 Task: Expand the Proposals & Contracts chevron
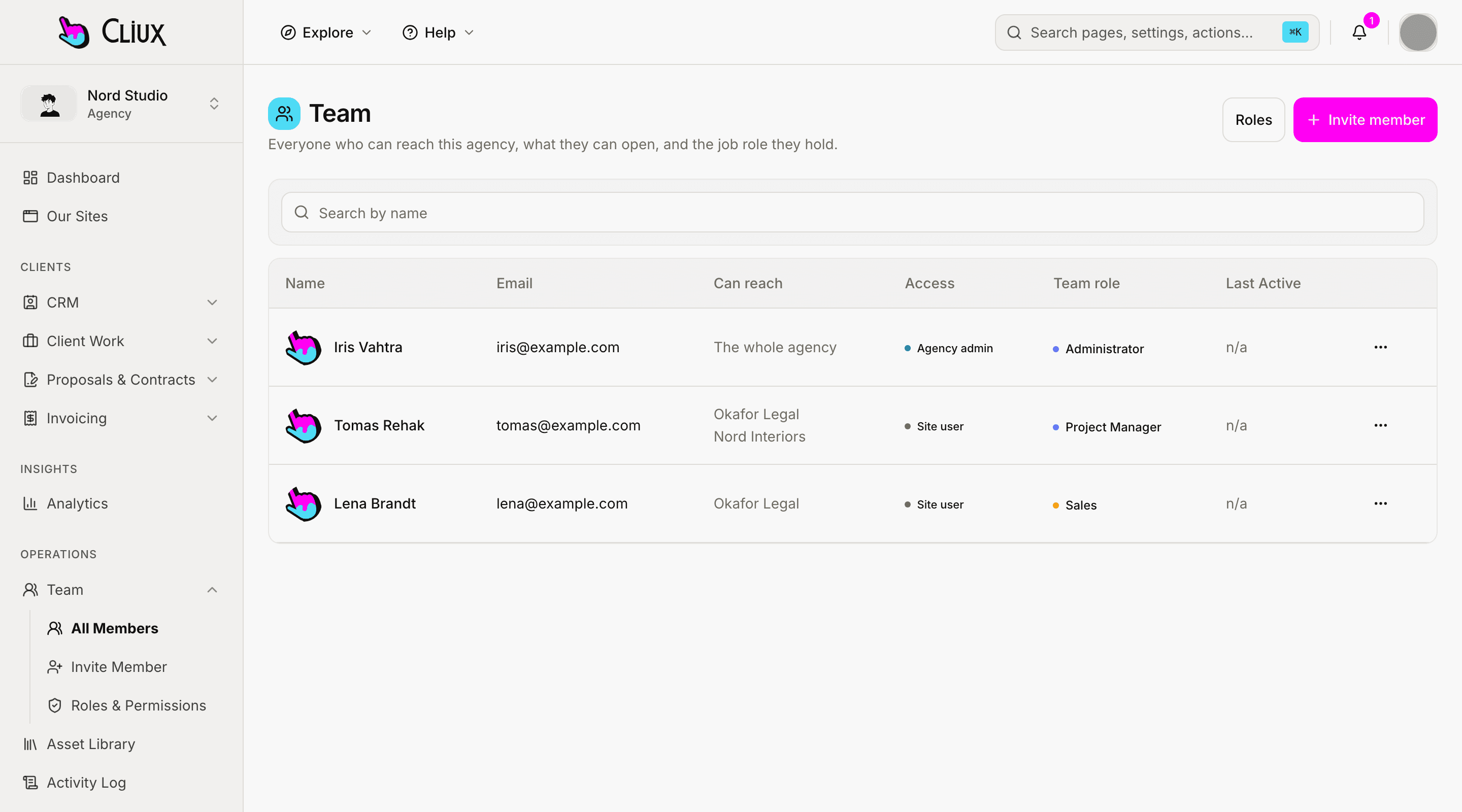[x=212, y=380]
